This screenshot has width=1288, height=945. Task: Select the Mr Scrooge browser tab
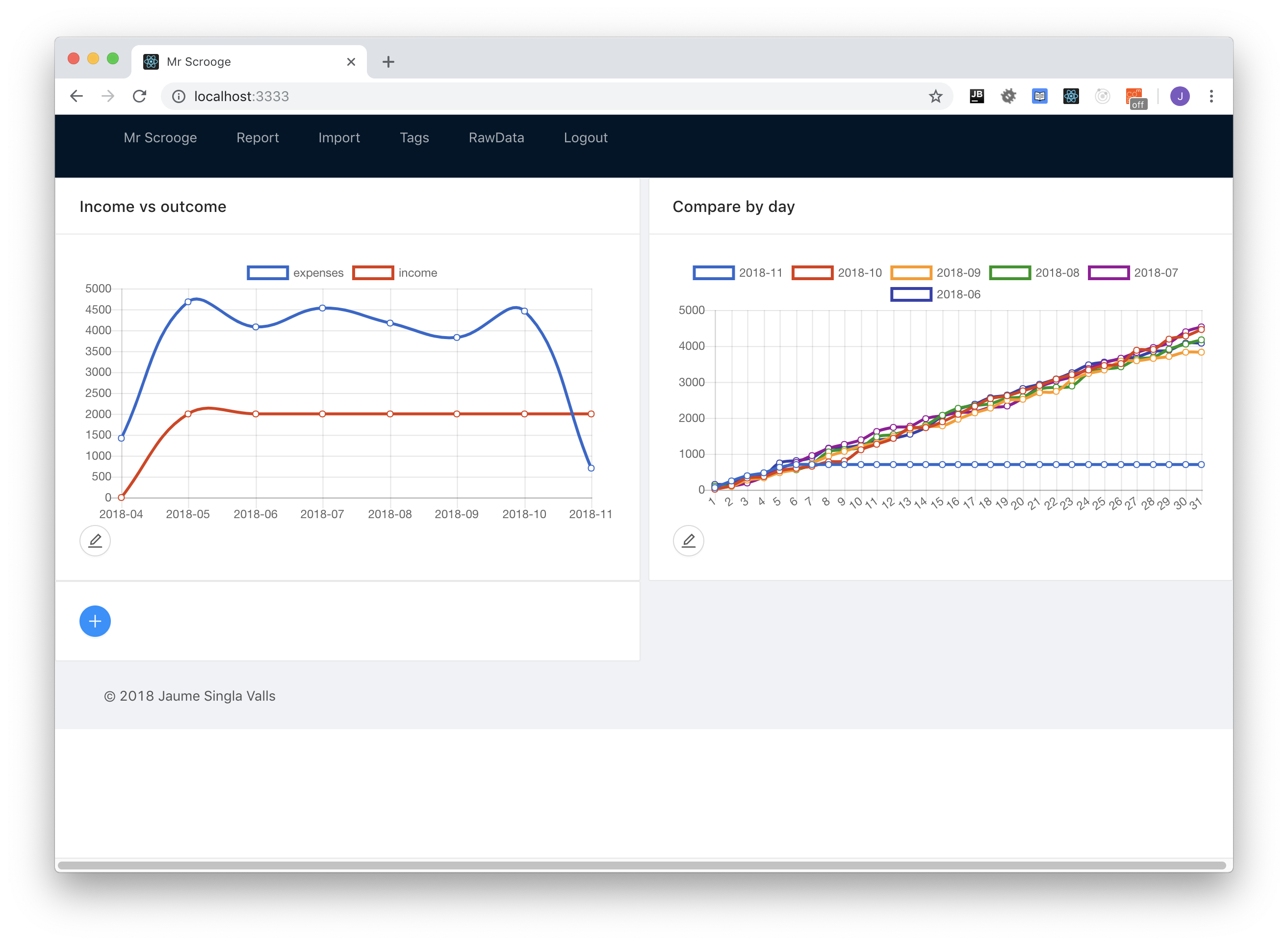249,62
